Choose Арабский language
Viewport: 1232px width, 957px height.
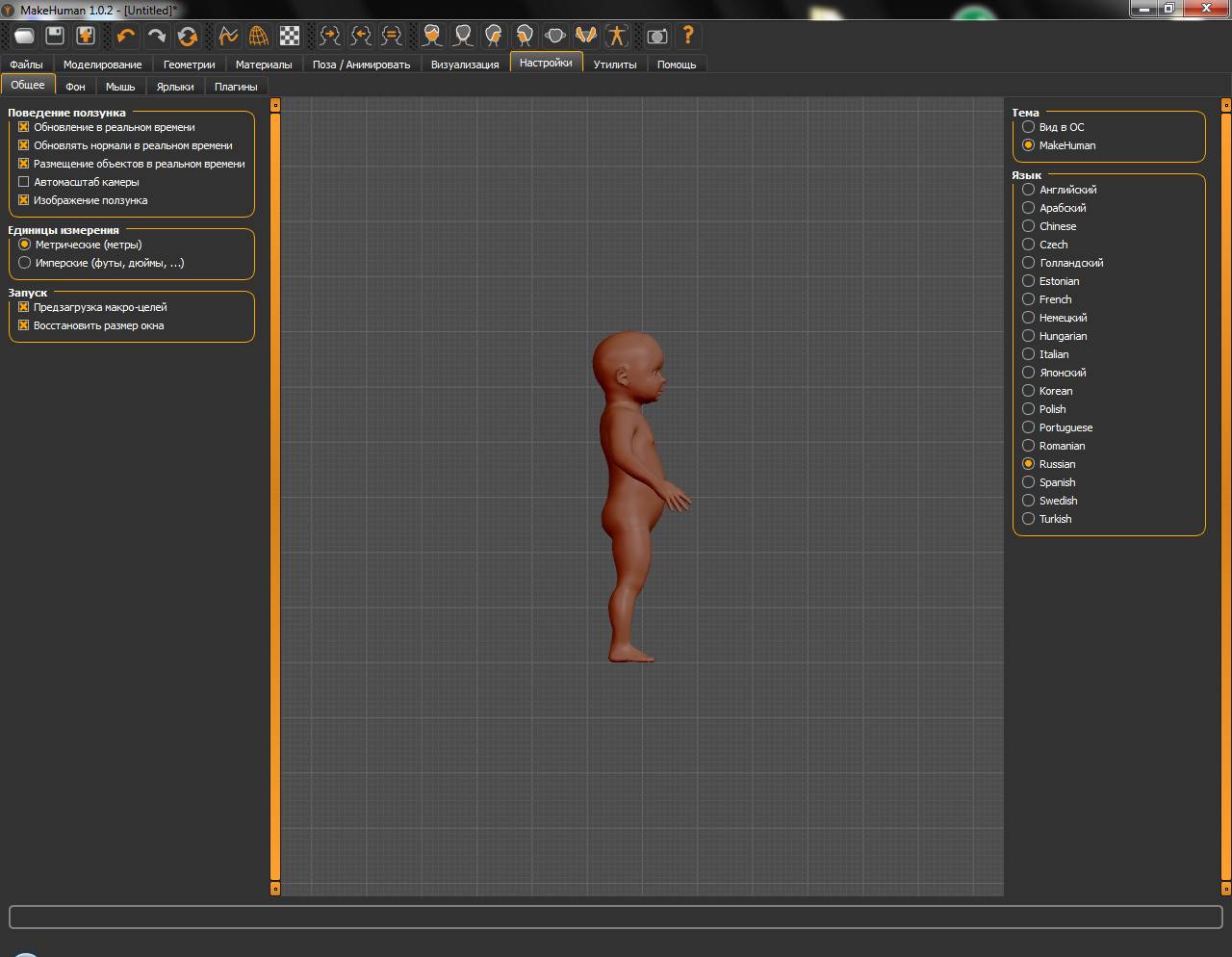pos(1028,208)
